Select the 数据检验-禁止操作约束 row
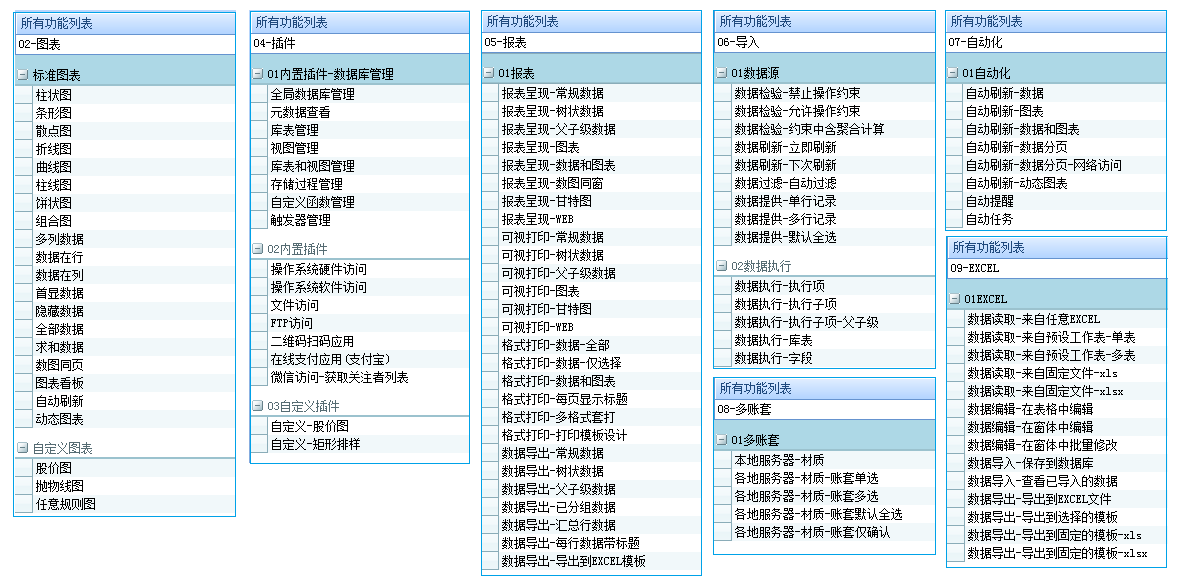 point(824,93)
